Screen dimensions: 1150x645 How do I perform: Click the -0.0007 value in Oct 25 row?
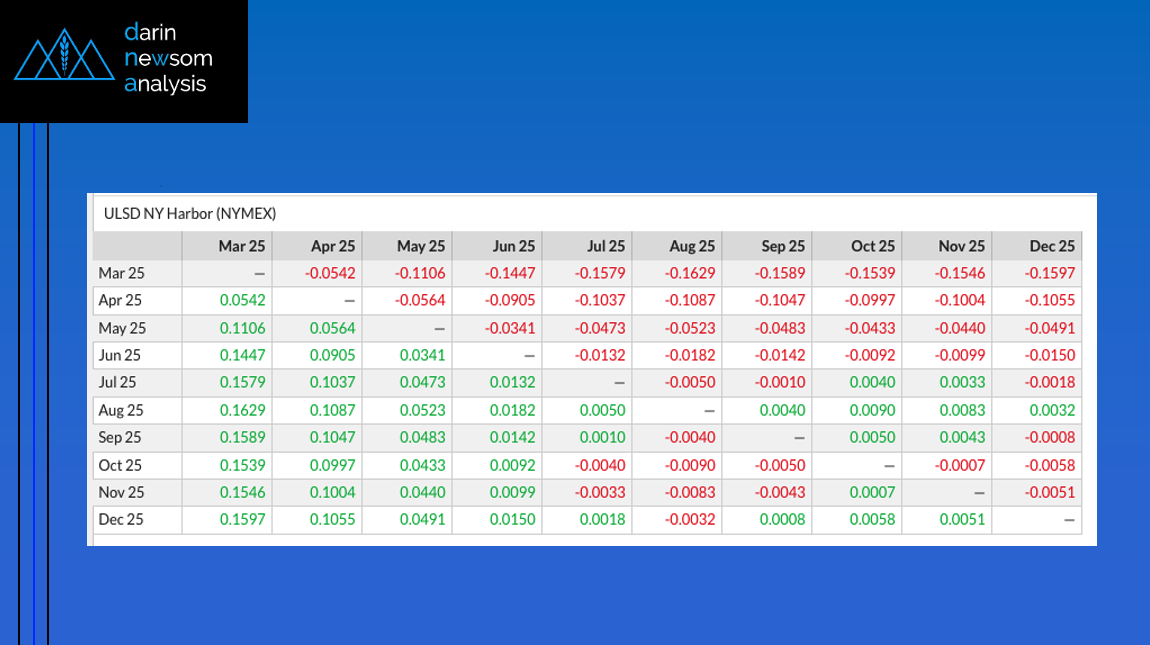click(x=961, y=465)
